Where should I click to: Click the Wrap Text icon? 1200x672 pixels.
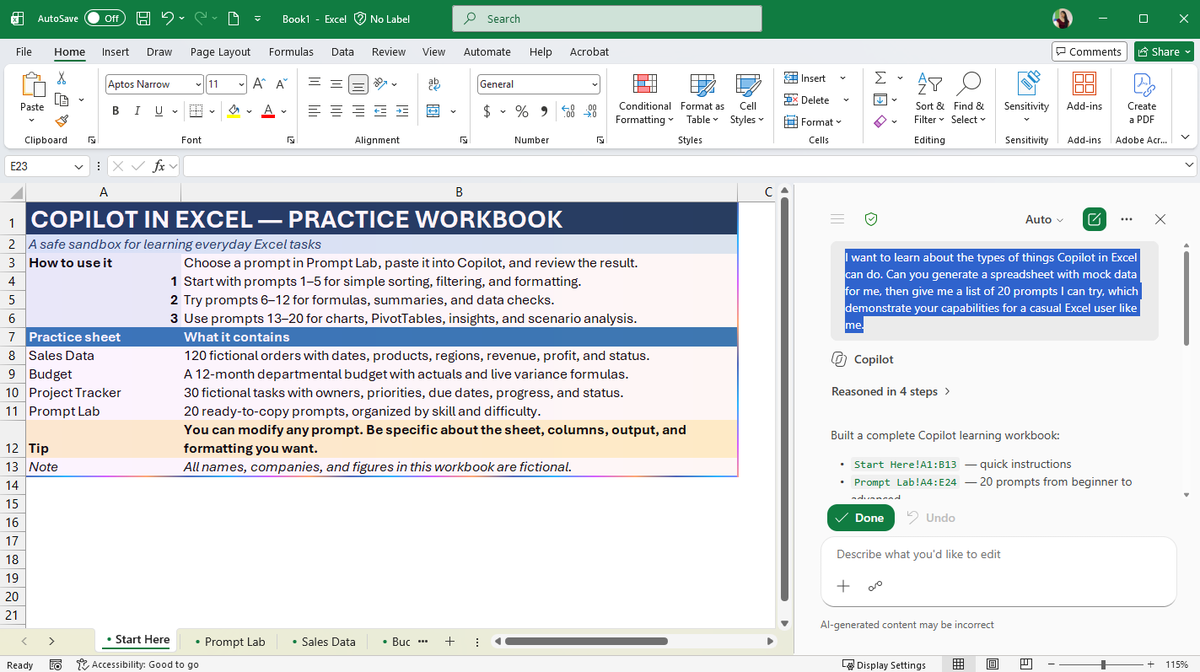pyautogui.click(x=434, y=84)
